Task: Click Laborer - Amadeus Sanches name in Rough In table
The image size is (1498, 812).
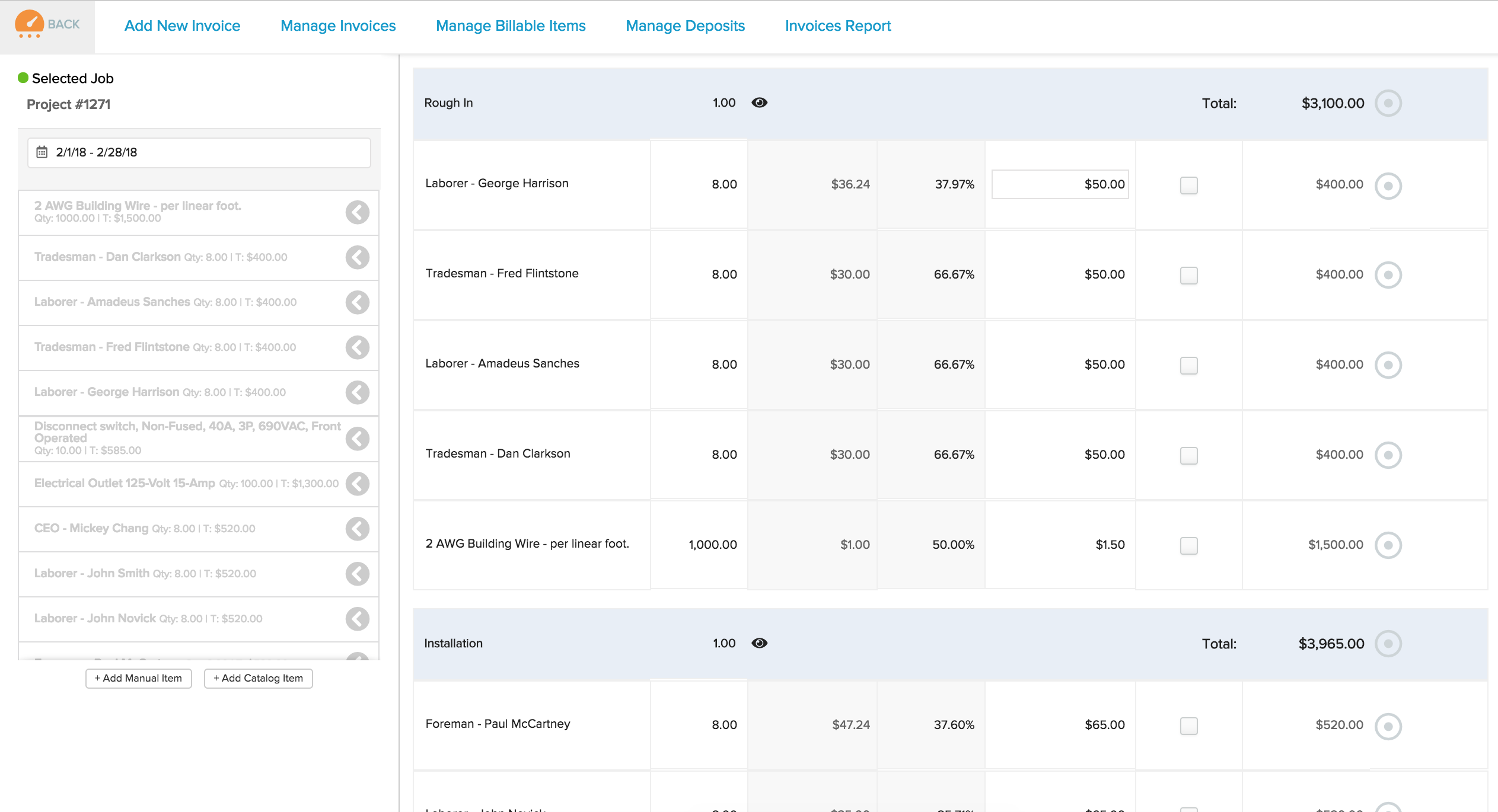Action: tap(502, 363)
